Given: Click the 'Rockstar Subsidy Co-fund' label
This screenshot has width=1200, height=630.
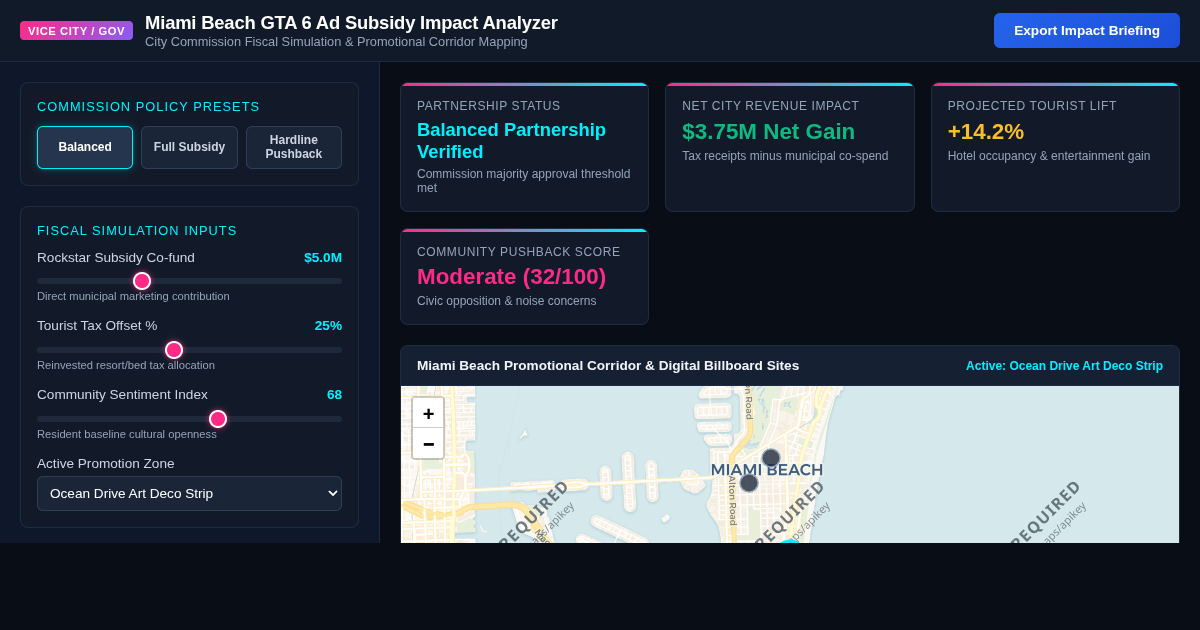Looking at the screenshot, I should [x=116, y=257].
